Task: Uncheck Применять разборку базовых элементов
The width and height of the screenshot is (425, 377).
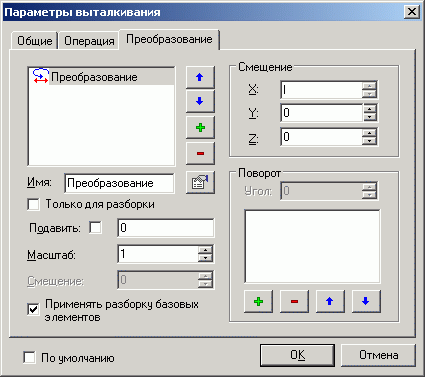Action: pyautogui.click(x=33, y=310)
